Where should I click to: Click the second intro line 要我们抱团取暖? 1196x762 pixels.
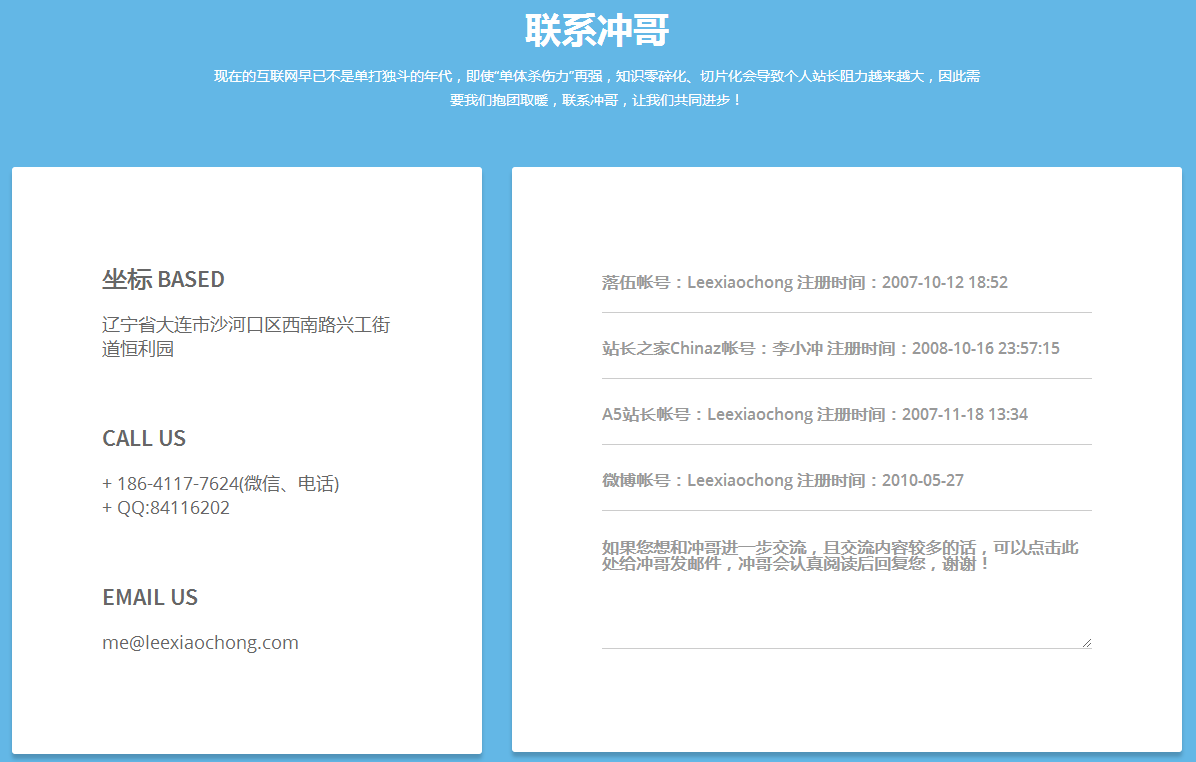596,100
